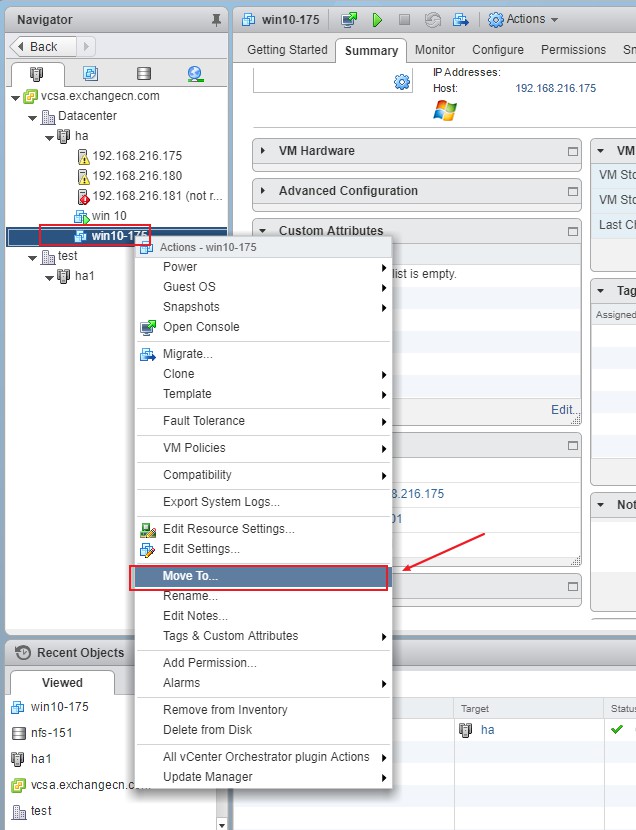
Task: Select the Viewed tab in Recent Objects
Action: click(62, 683)
